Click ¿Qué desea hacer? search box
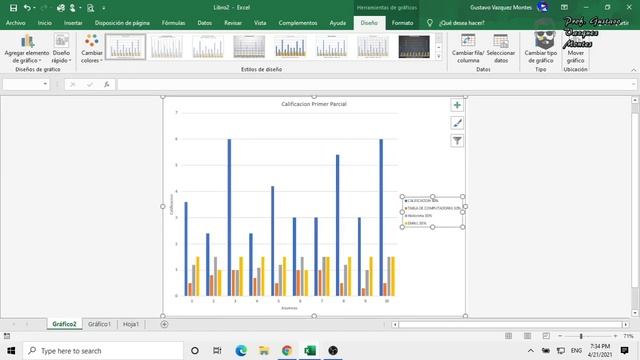The height and width of the screenshot is (360, 640). point(461,23)
